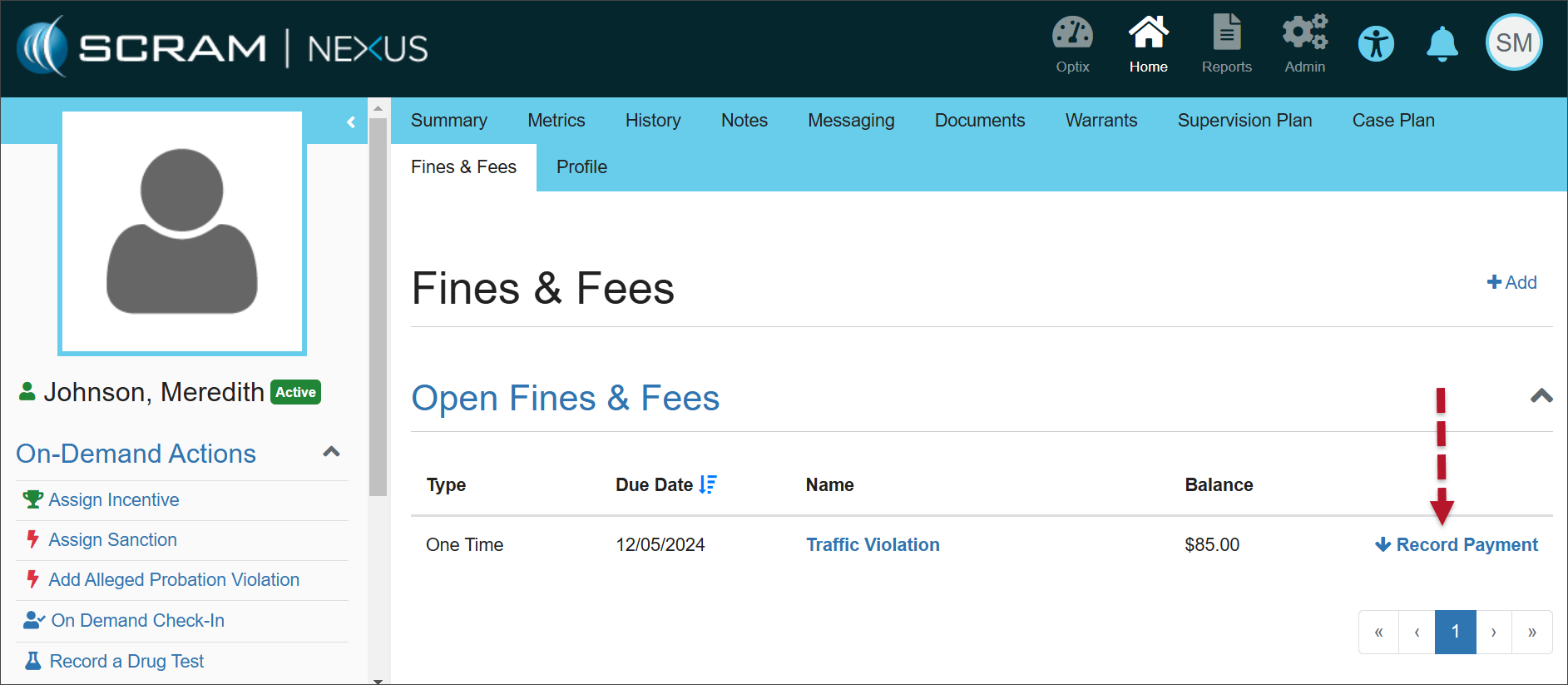Open the Traffic Violation fee link

pyautogui.click(x=873, y=545)
